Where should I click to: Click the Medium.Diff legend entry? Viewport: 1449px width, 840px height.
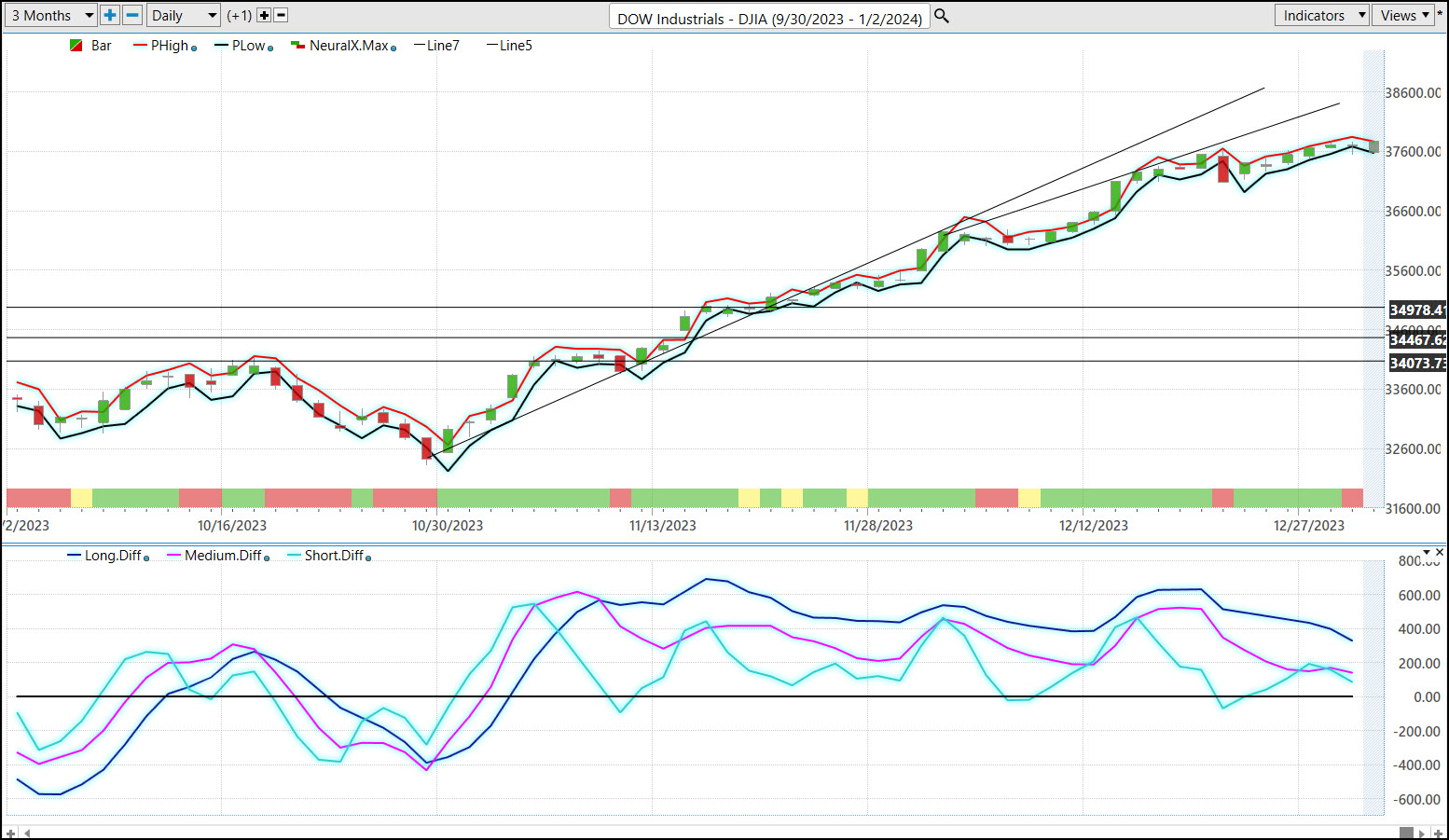pyautogui.click(x=214, y=556)
